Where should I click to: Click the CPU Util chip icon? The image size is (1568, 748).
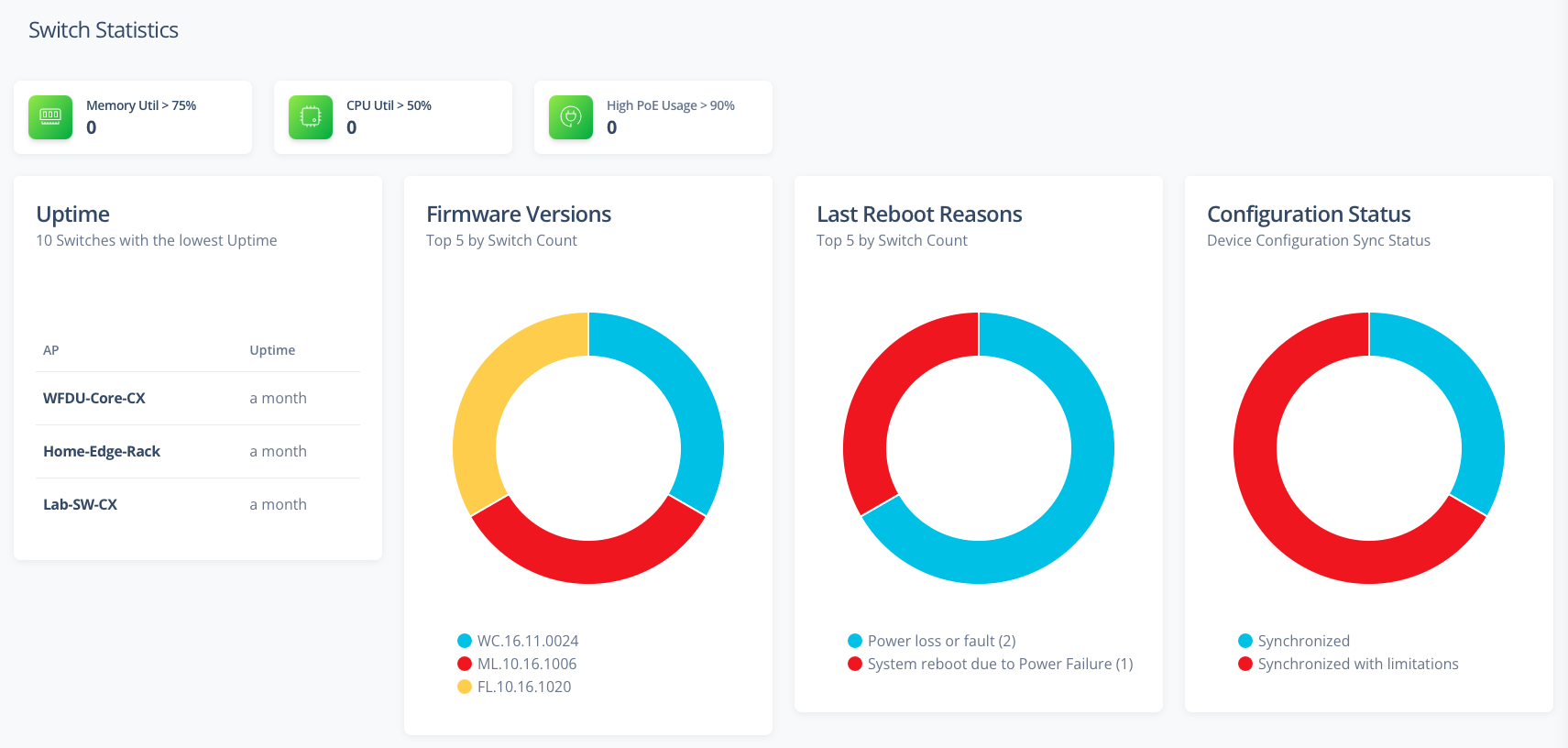tap(311, 117)
